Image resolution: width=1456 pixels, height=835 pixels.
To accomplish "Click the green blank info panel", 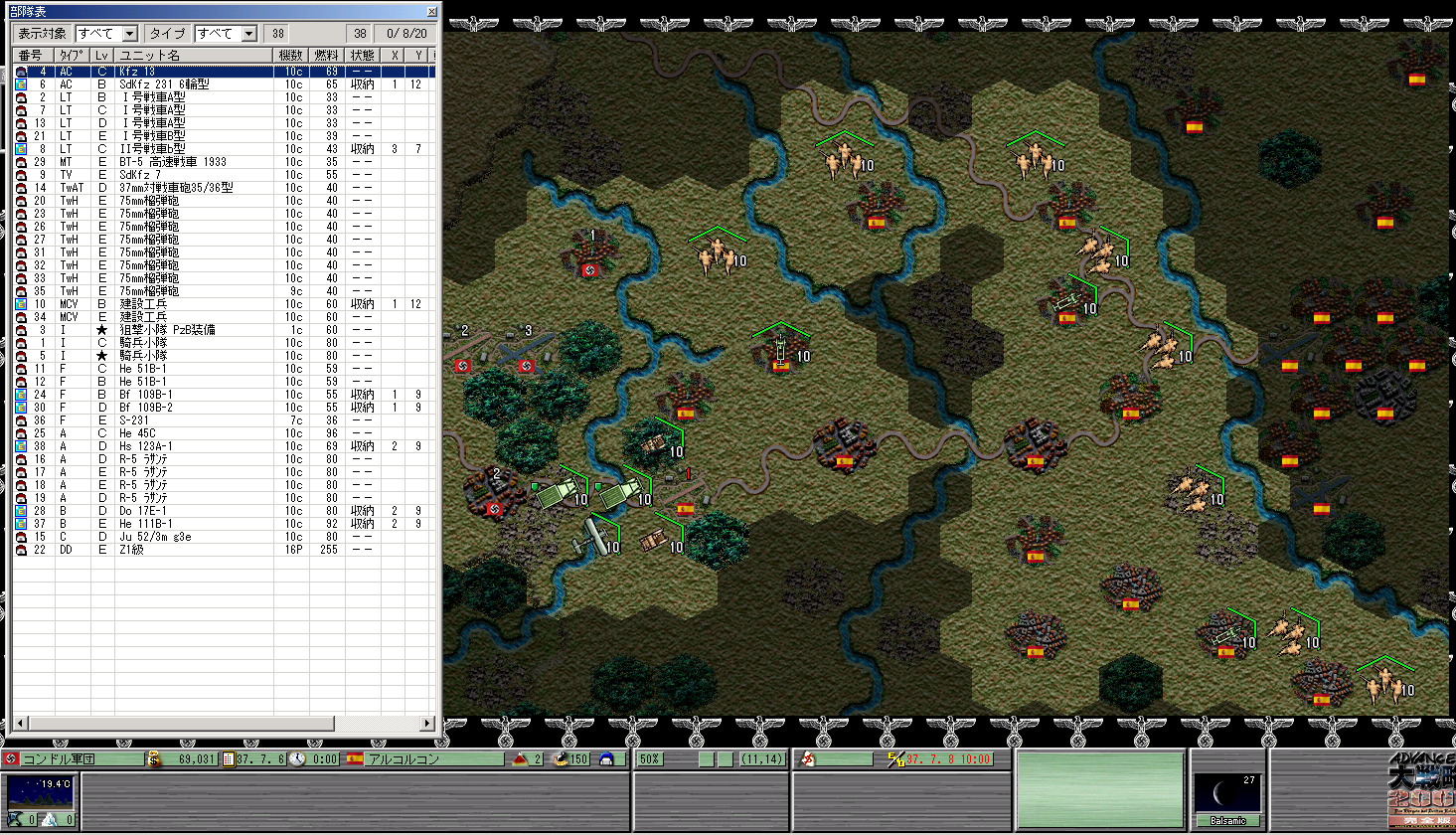I will 1100,790.
